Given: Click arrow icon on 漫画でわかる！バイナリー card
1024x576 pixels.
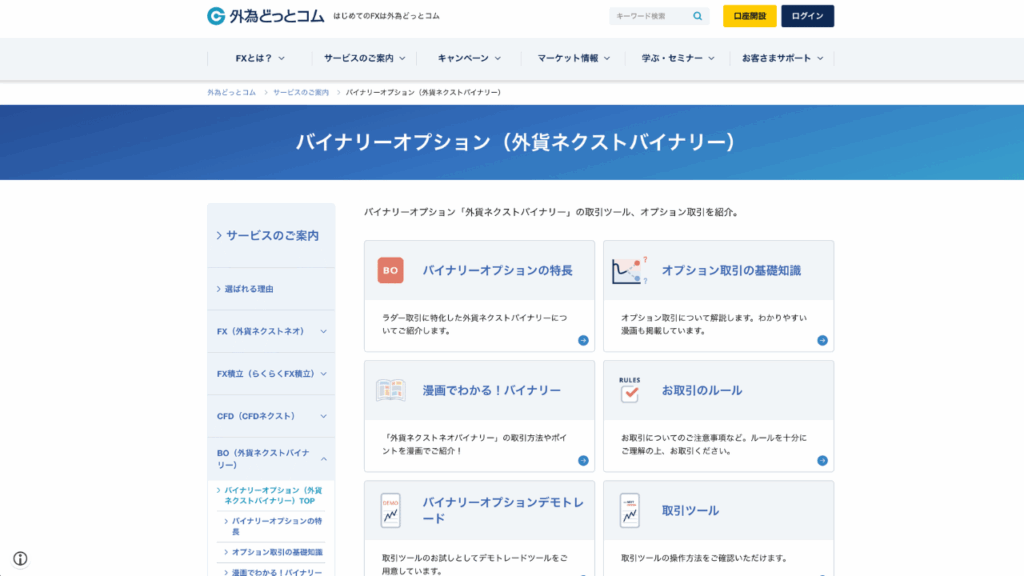Looking at the screenshot, I should [x=583, y=460].
